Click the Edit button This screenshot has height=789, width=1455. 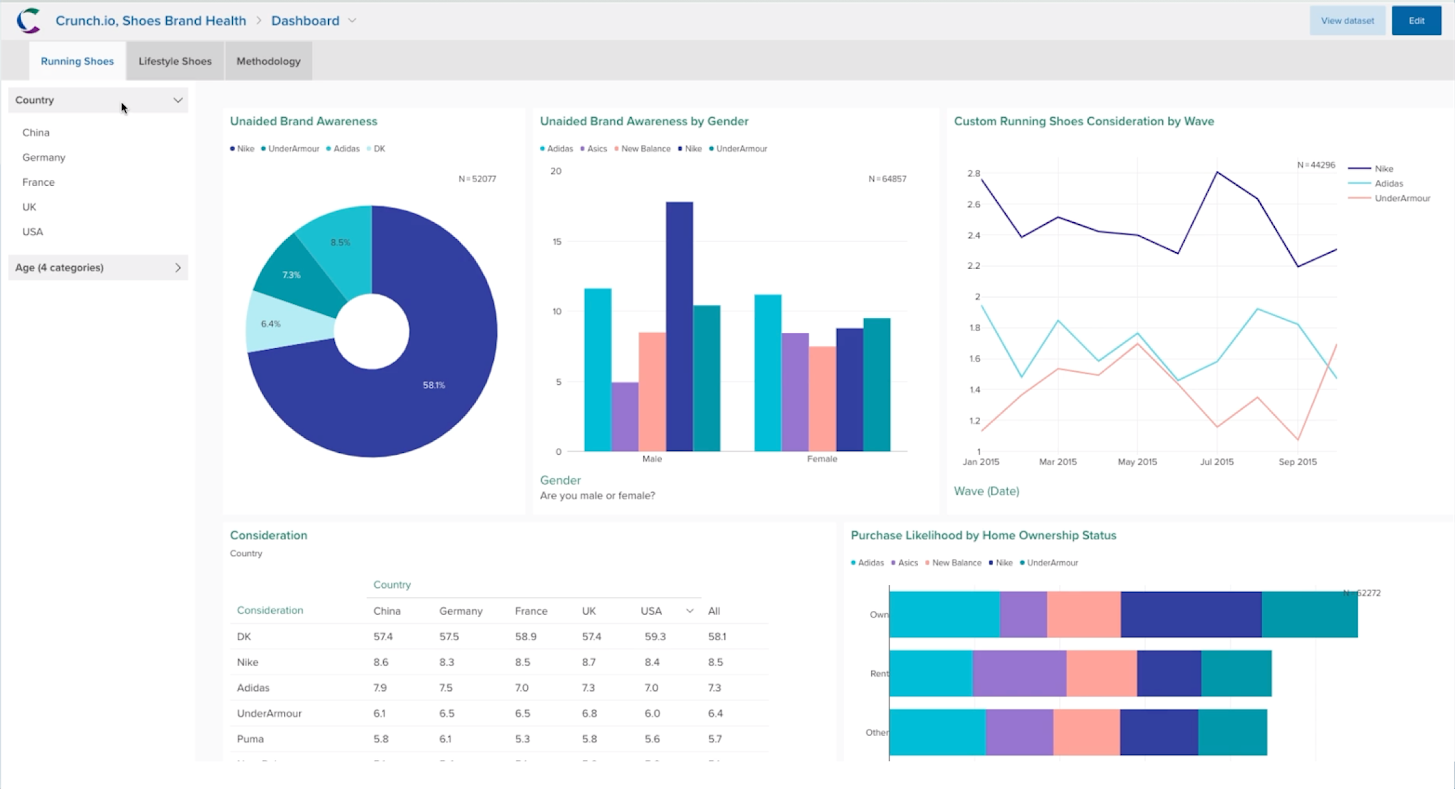1416,20
